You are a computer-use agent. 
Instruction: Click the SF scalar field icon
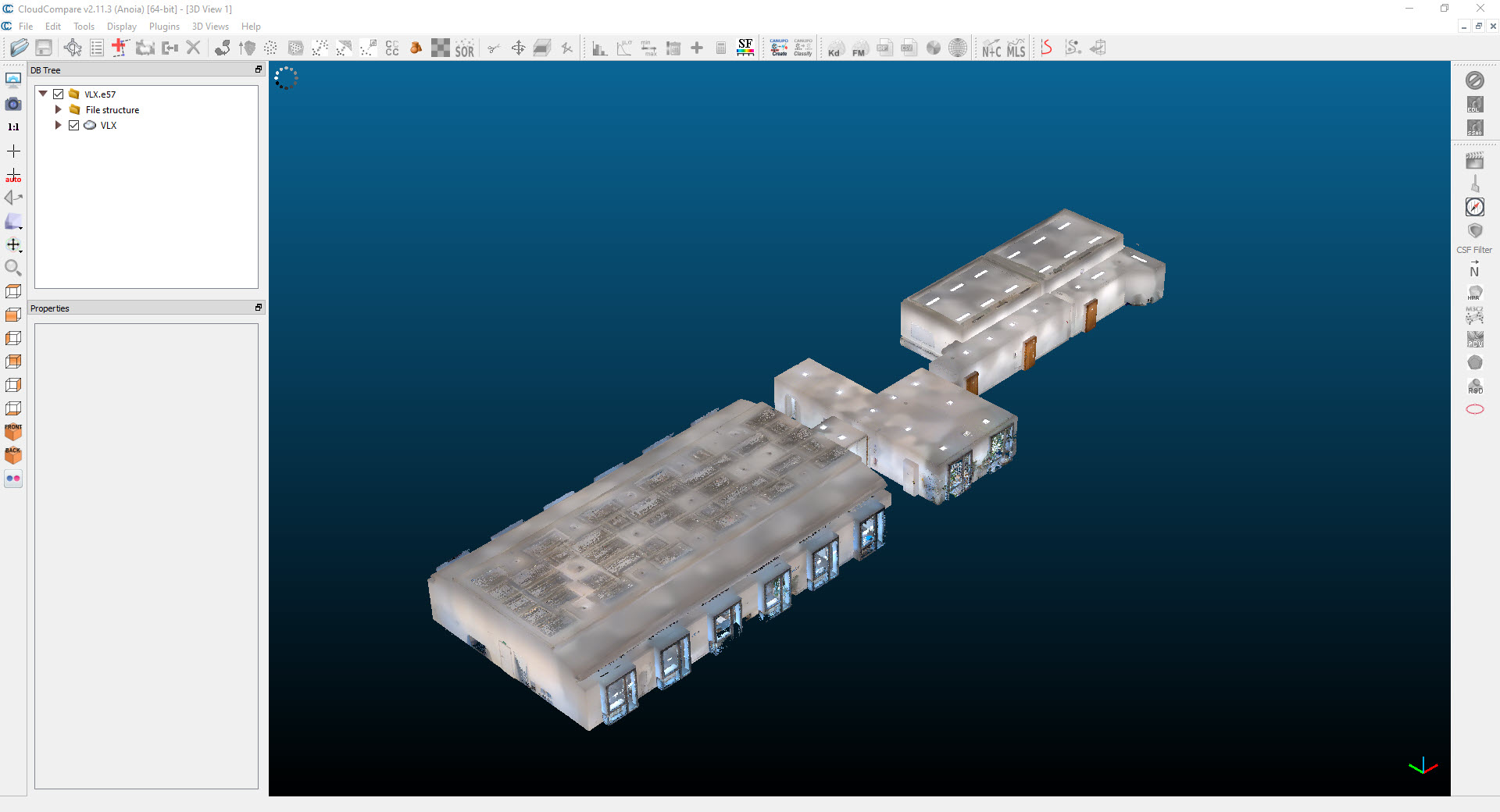coord(745,48)
